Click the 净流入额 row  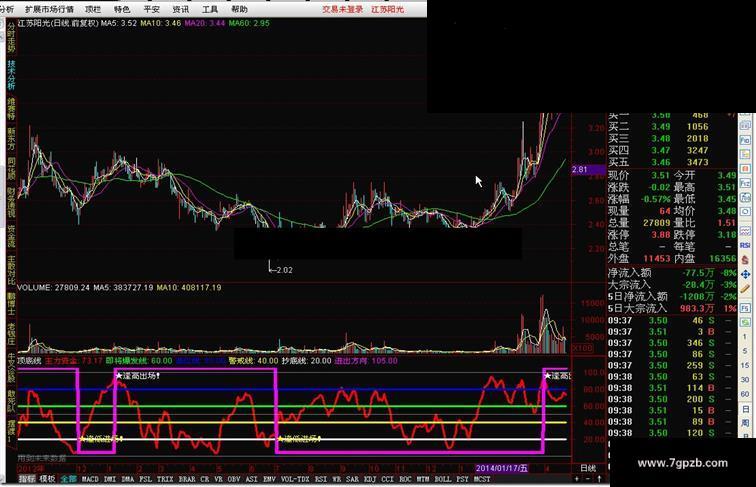tap(672, 273)
